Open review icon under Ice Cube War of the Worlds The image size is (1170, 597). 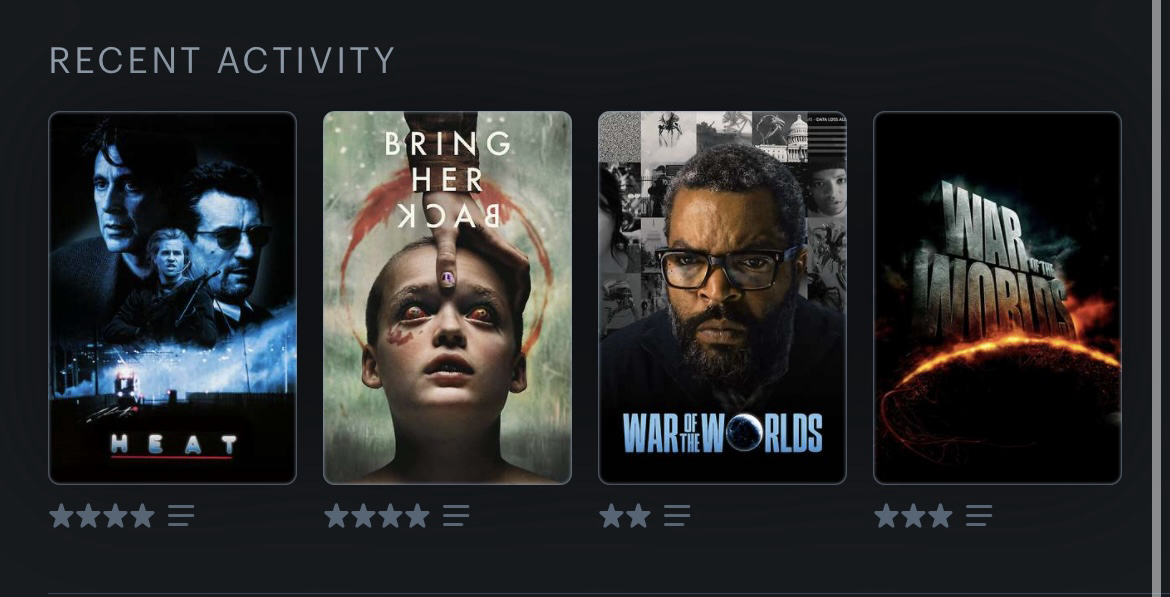(x=677, y=516)
